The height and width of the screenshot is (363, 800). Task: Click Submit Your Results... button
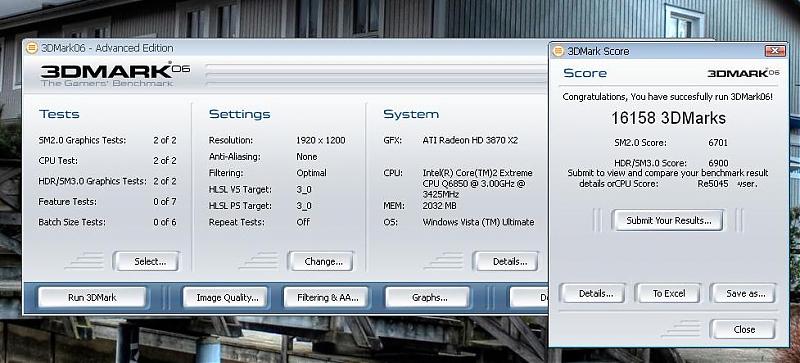click(x=668, y=221)
